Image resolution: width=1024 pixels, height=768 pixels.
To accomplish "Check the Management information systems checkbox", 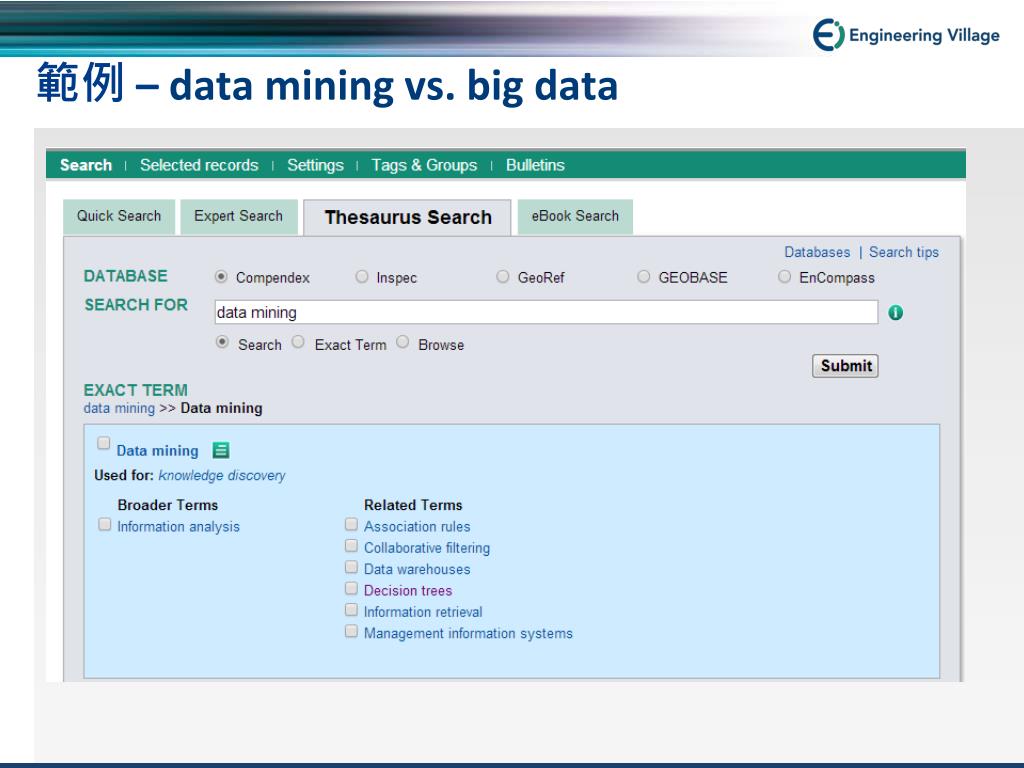I will pyautogui.click(x=351, y=631).
